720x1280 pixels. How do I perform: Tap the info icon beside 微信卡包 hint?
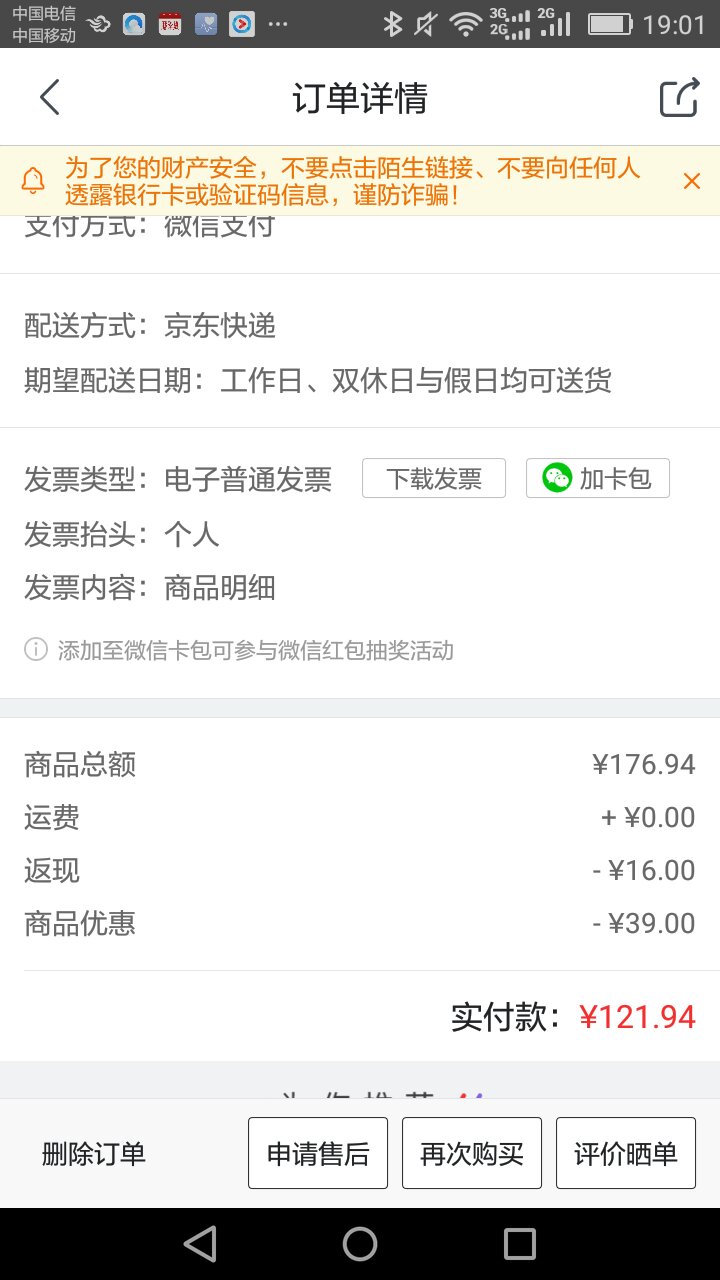click(36, 651)
